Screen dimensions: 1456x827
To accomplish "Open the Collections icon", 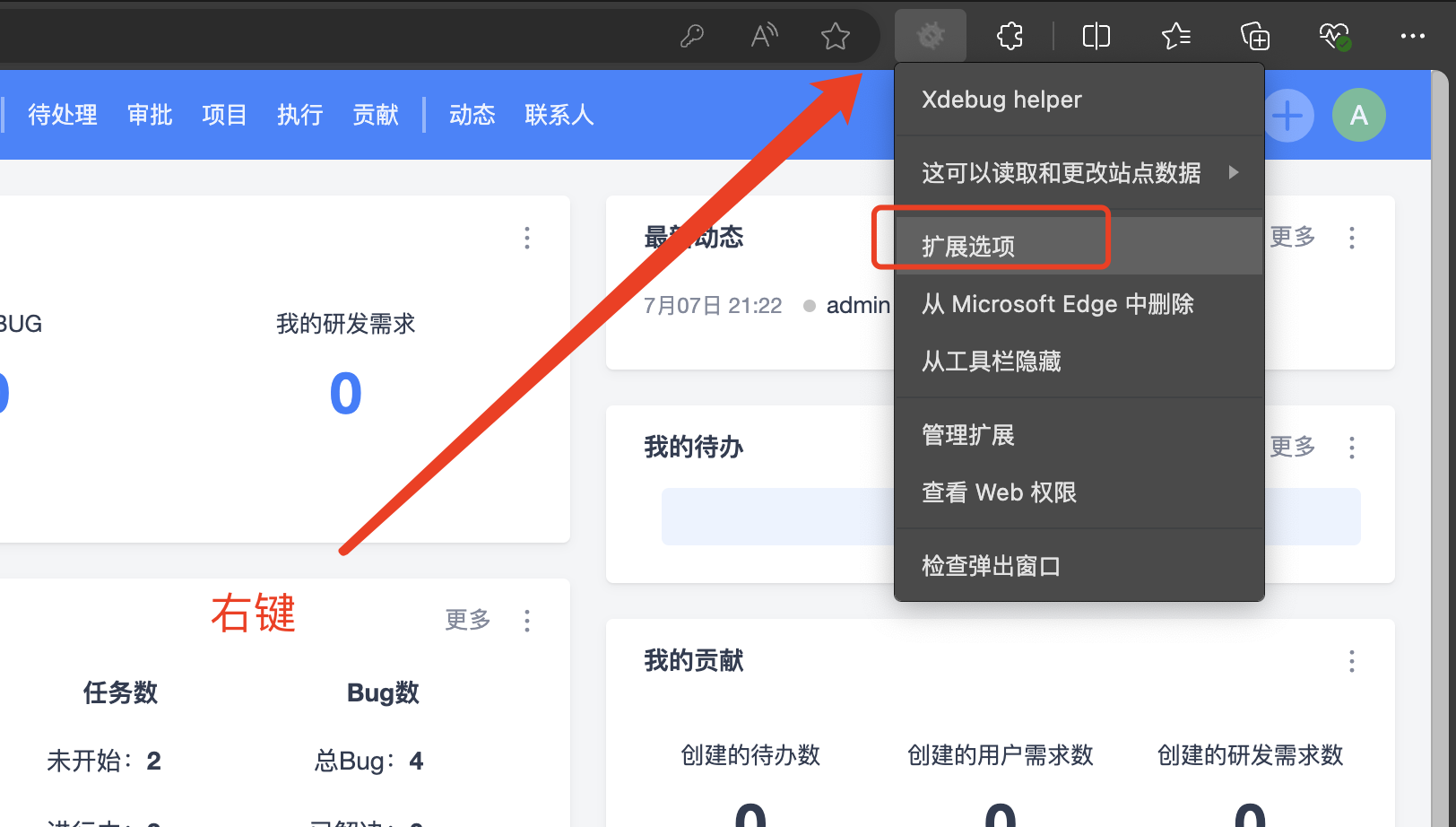I will pos(1254,36).
